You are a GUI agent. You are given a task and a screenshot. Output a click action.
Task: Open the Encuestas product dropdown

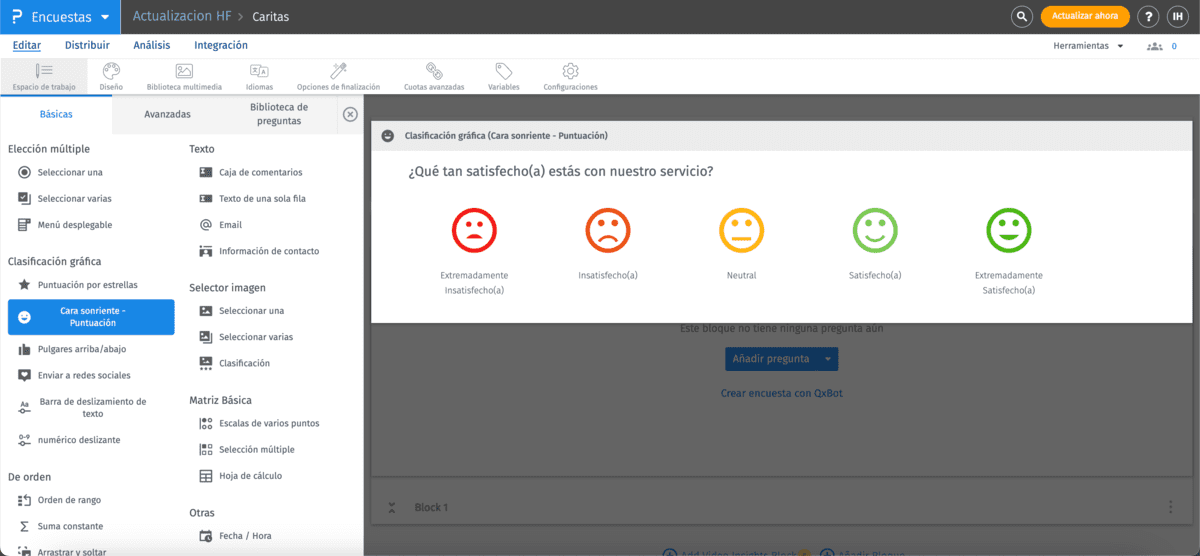pos(59,17)
